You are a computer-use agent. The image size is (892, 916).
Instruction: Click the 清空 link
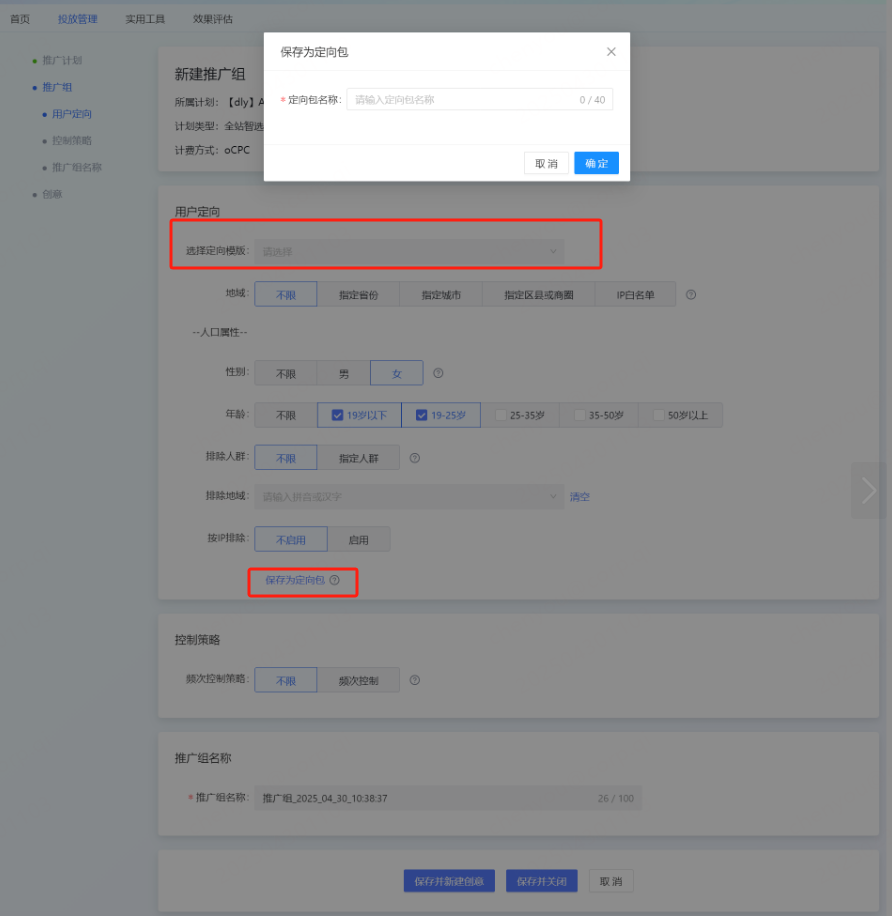[579, 497]
